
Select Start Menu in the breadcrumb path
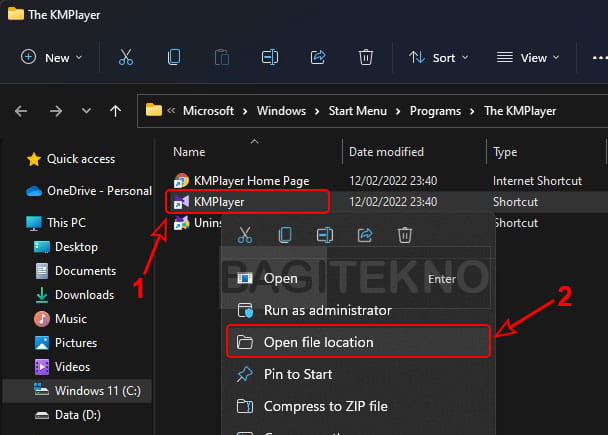point(358,111)
